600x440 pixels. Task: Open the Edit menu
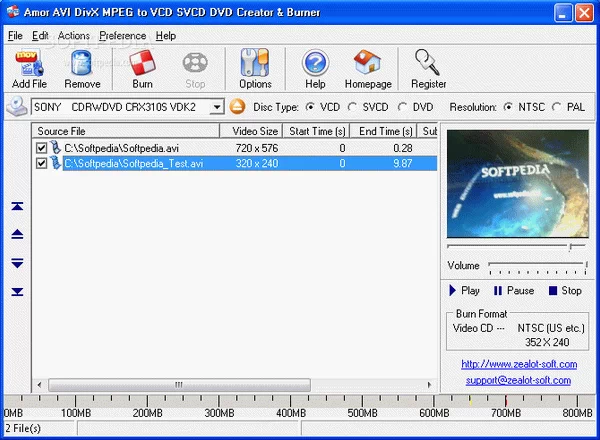[40, 36]
